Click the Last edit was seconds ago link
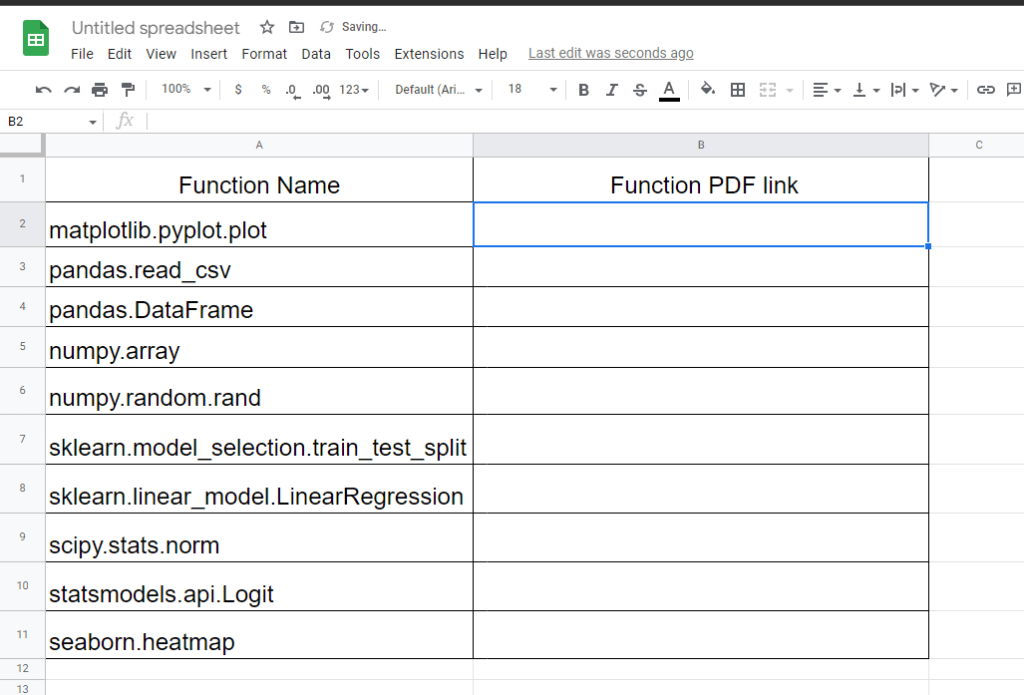Screen dimensions: 1024x695 [x=610, y=52]
